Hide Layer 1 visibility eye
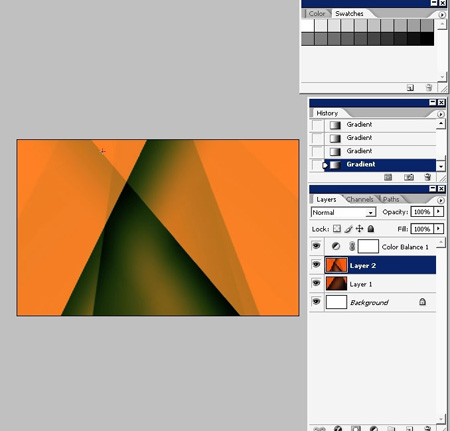This screenshot has width=450, height=431. pos(316,283)
